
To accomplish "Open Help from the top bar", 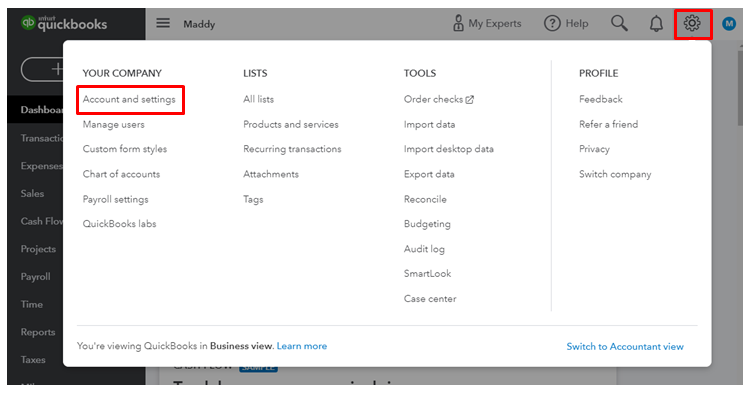I will [566, 23].
